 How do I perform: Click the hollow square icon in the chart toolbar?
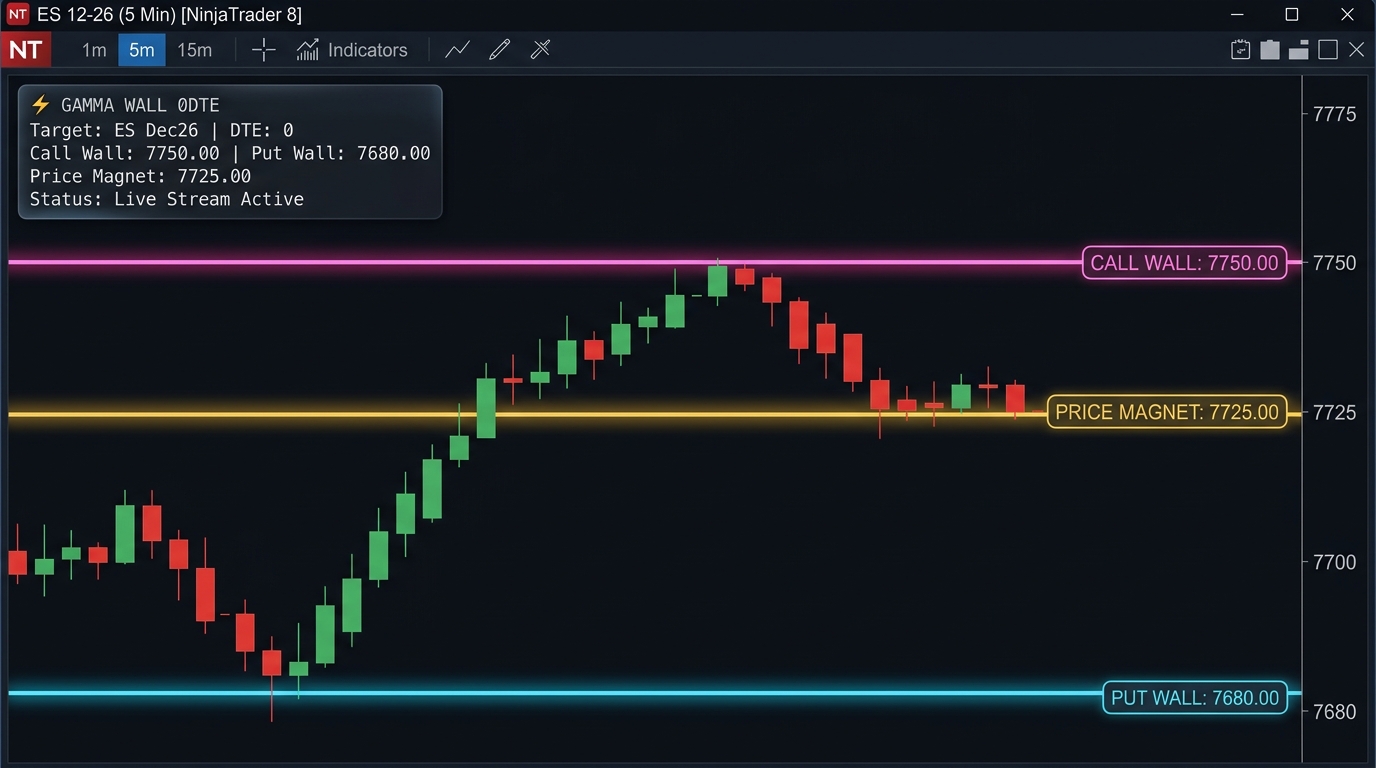1328,50
